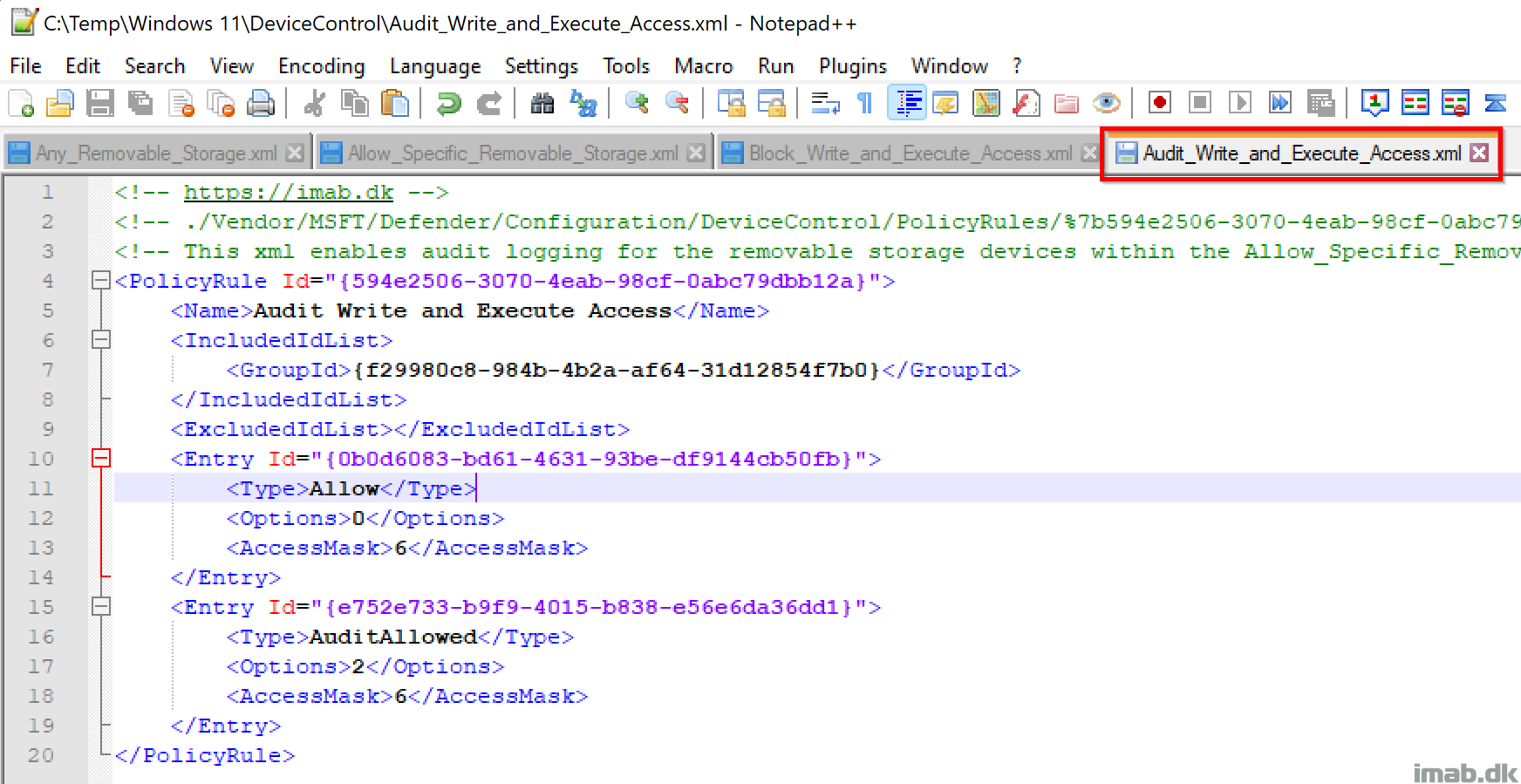Screen dimensions: 1521x784
Task: Zoom out with magnifier minus icon
Action: [x=677, y=103]
